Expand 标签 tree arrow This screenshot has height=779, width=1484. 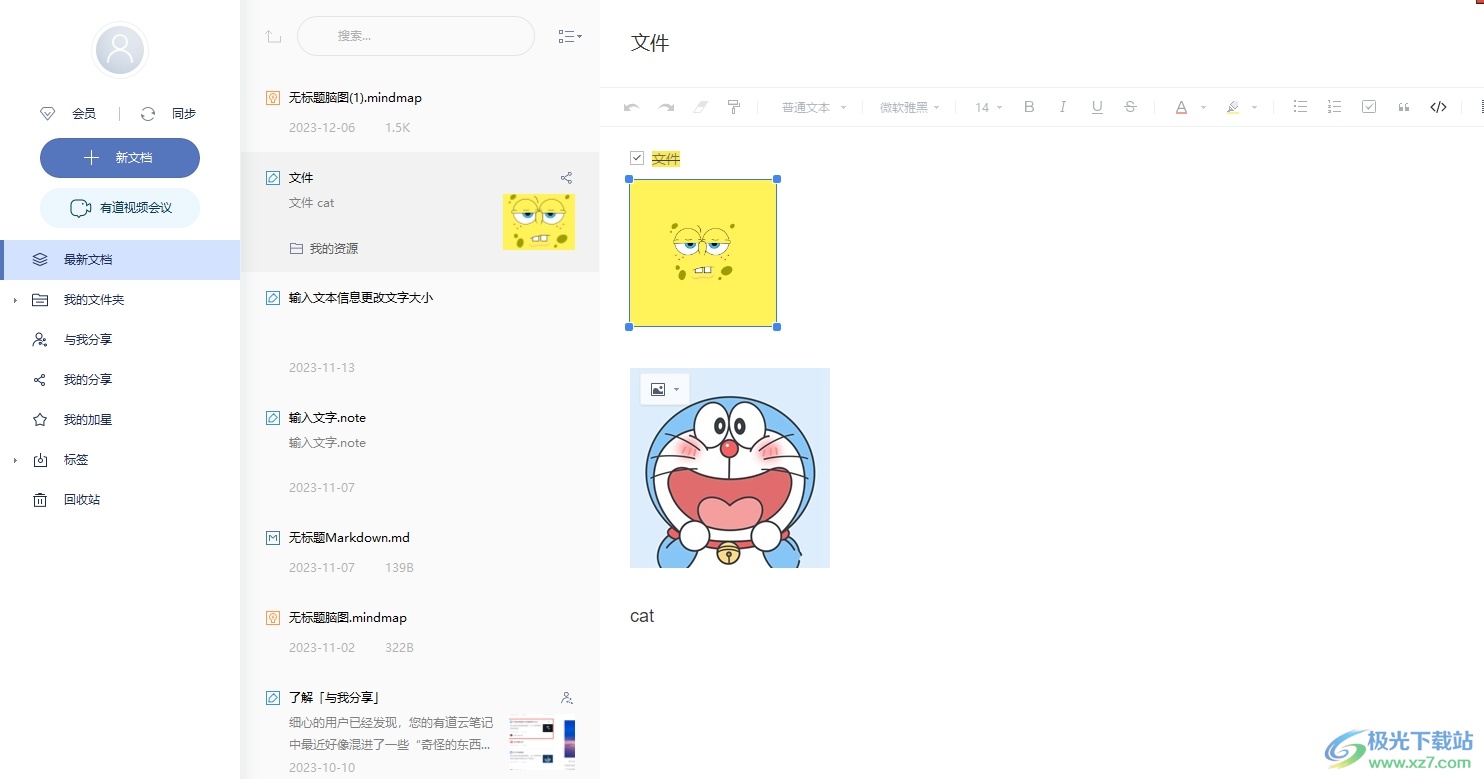click(15, 460)
